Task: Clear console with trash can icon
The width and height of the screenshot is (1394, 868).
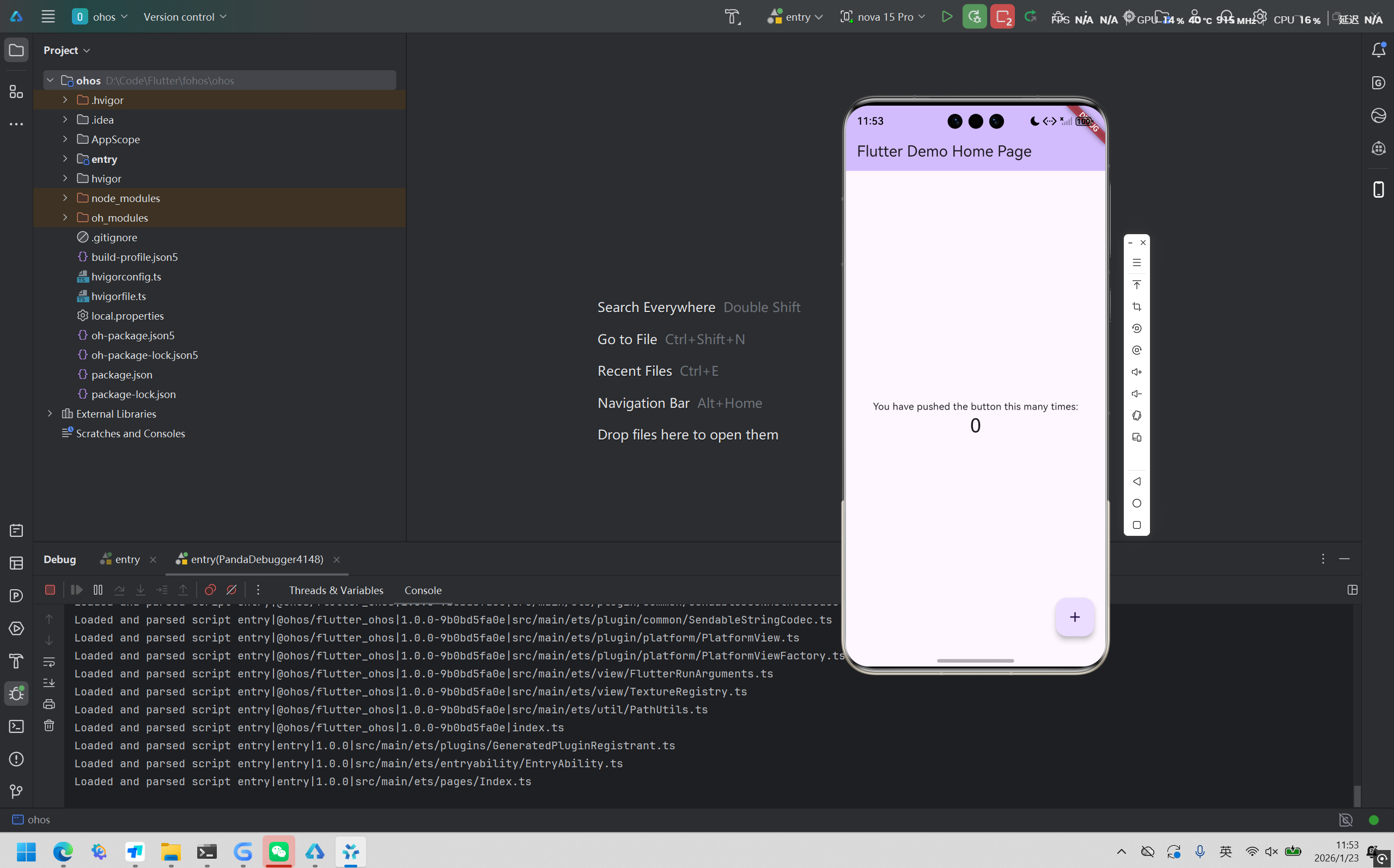Action: (50, 726)
